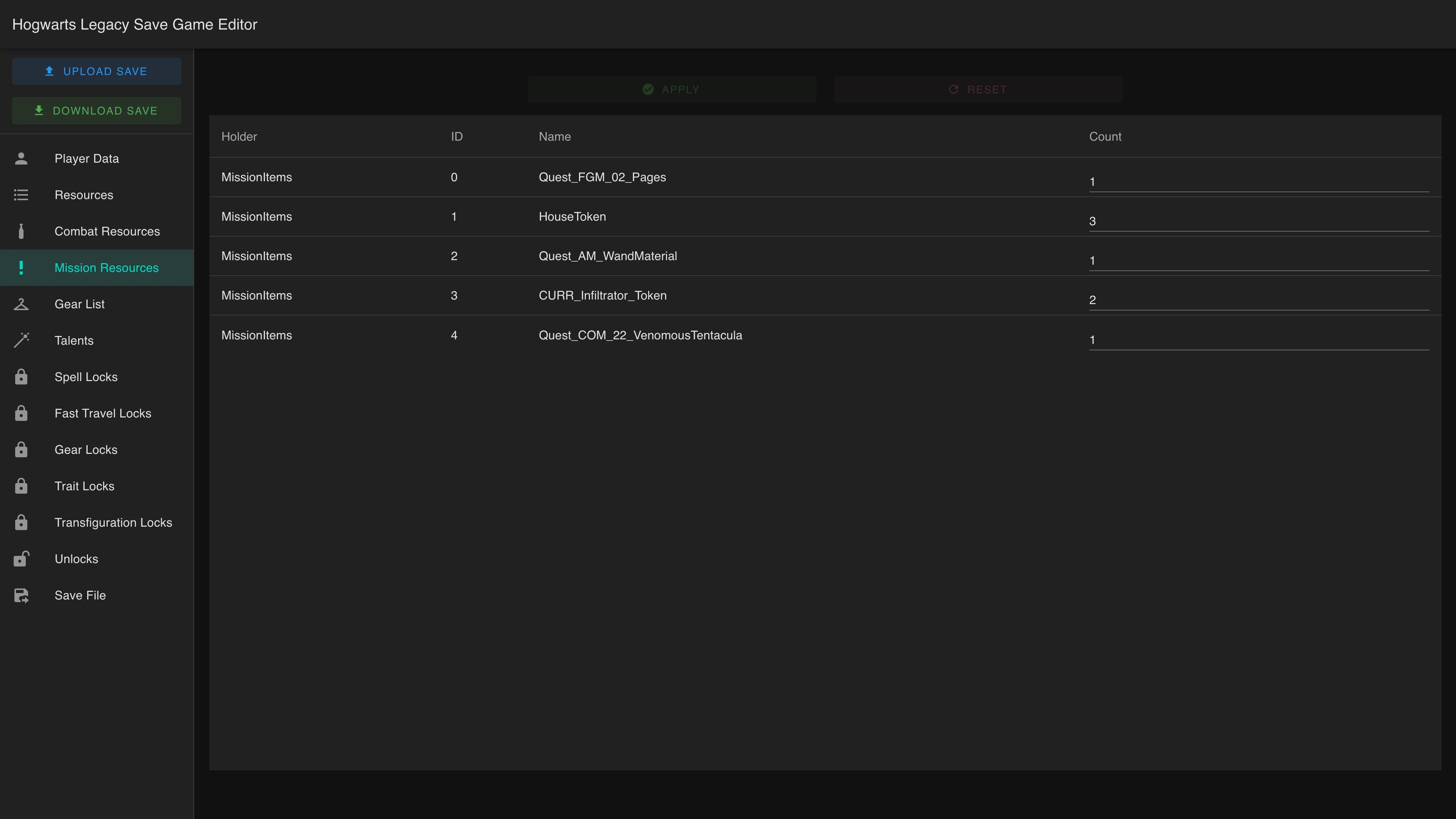The image size is (1456, 819).
Task: Click the Transfiguration Locks padlock icon
Action: [21, 523]
